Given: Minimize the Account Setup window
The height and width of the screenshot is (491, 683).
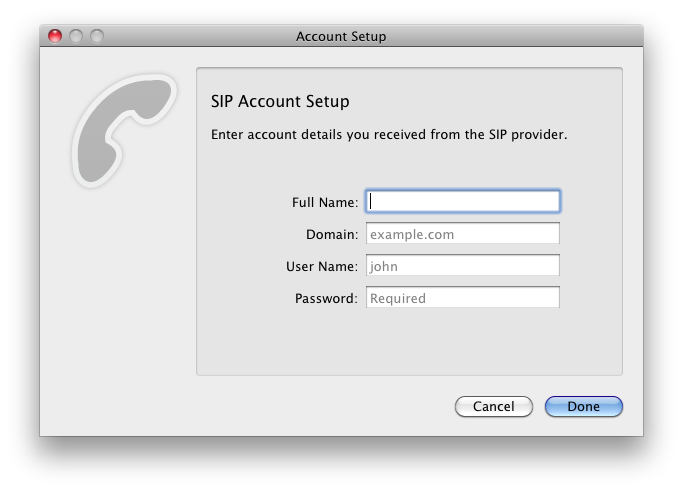Looking at the screenshot, I should click(x=76, y=36).
